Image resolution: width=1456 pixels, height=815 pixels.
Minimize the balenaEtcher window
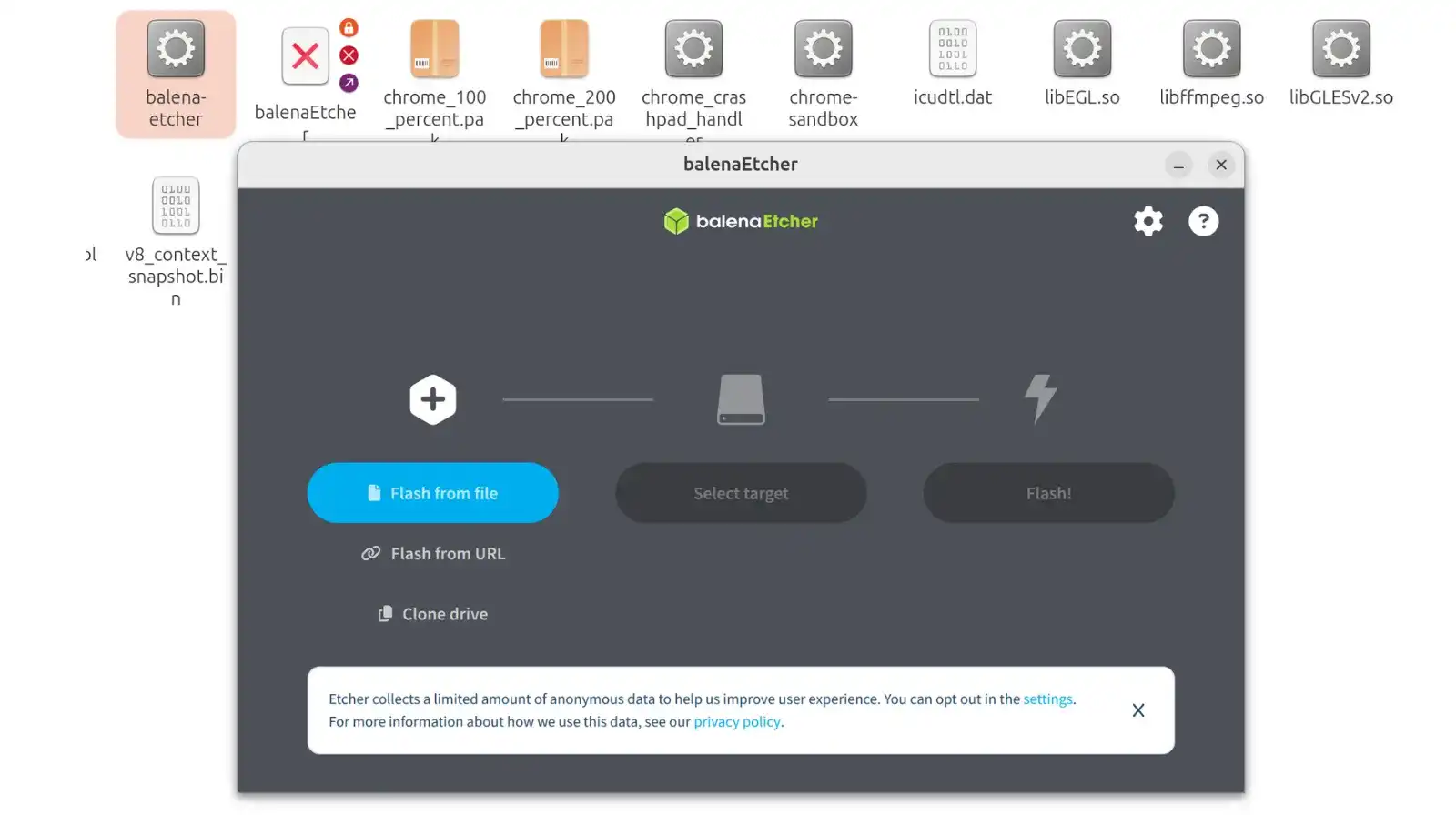[1178, 165]
